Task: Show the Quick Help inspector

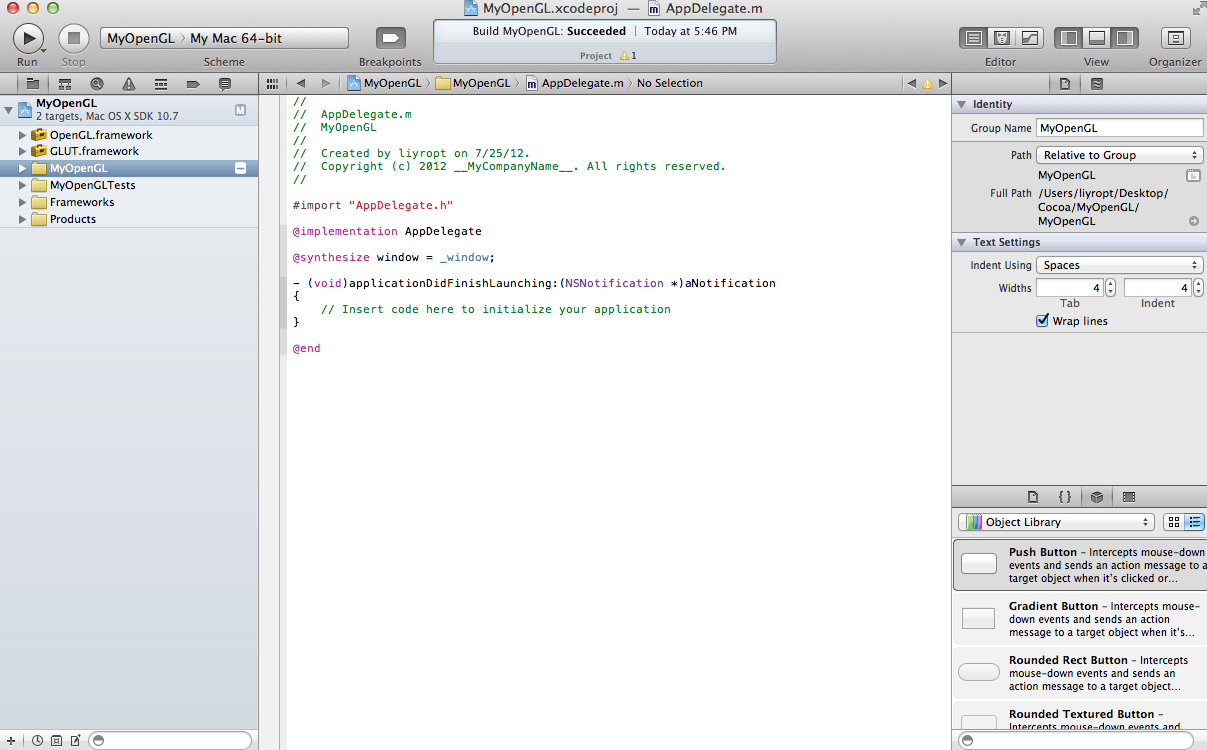Action: [1097, 84]
